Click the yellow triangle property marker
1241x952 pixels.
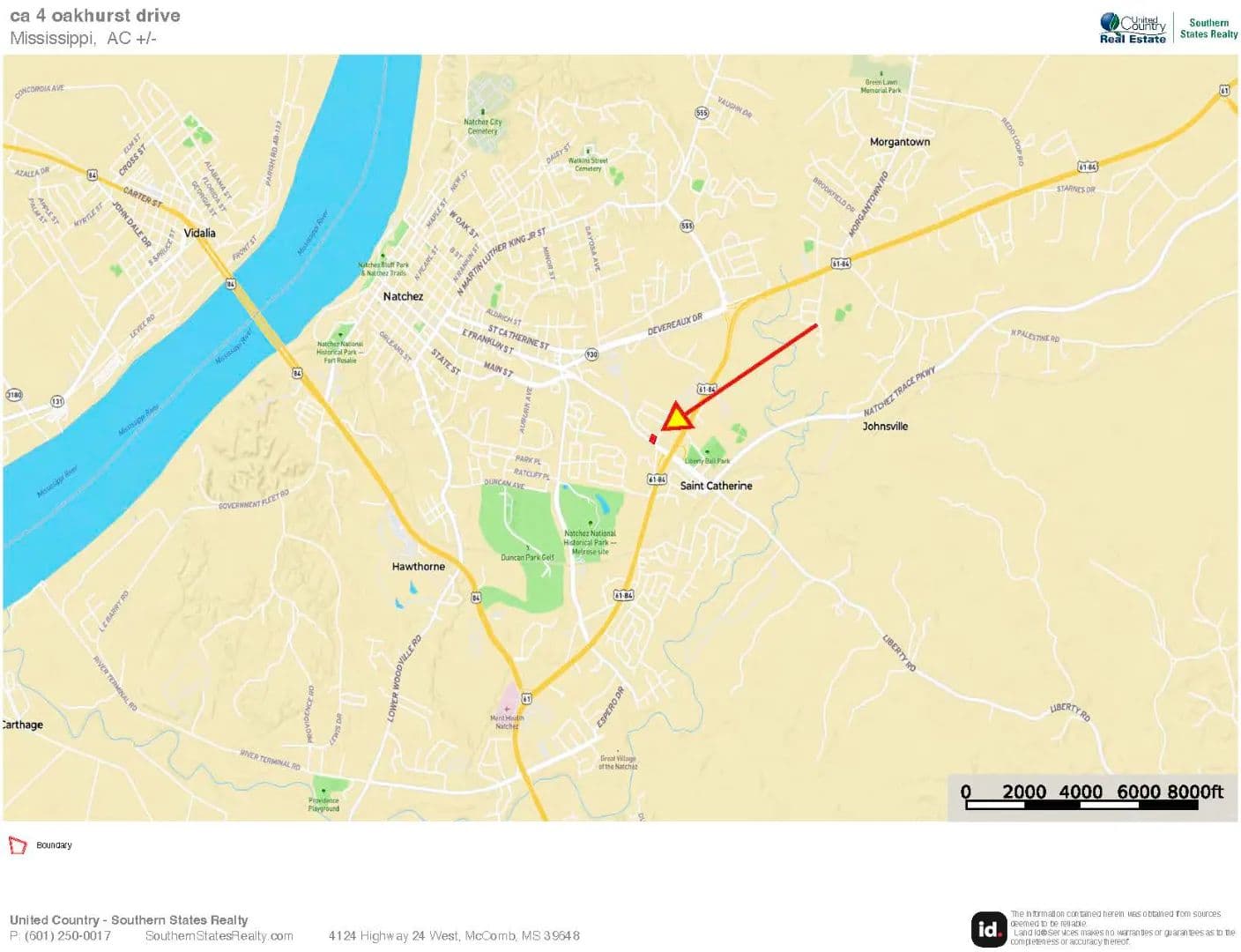676,418
